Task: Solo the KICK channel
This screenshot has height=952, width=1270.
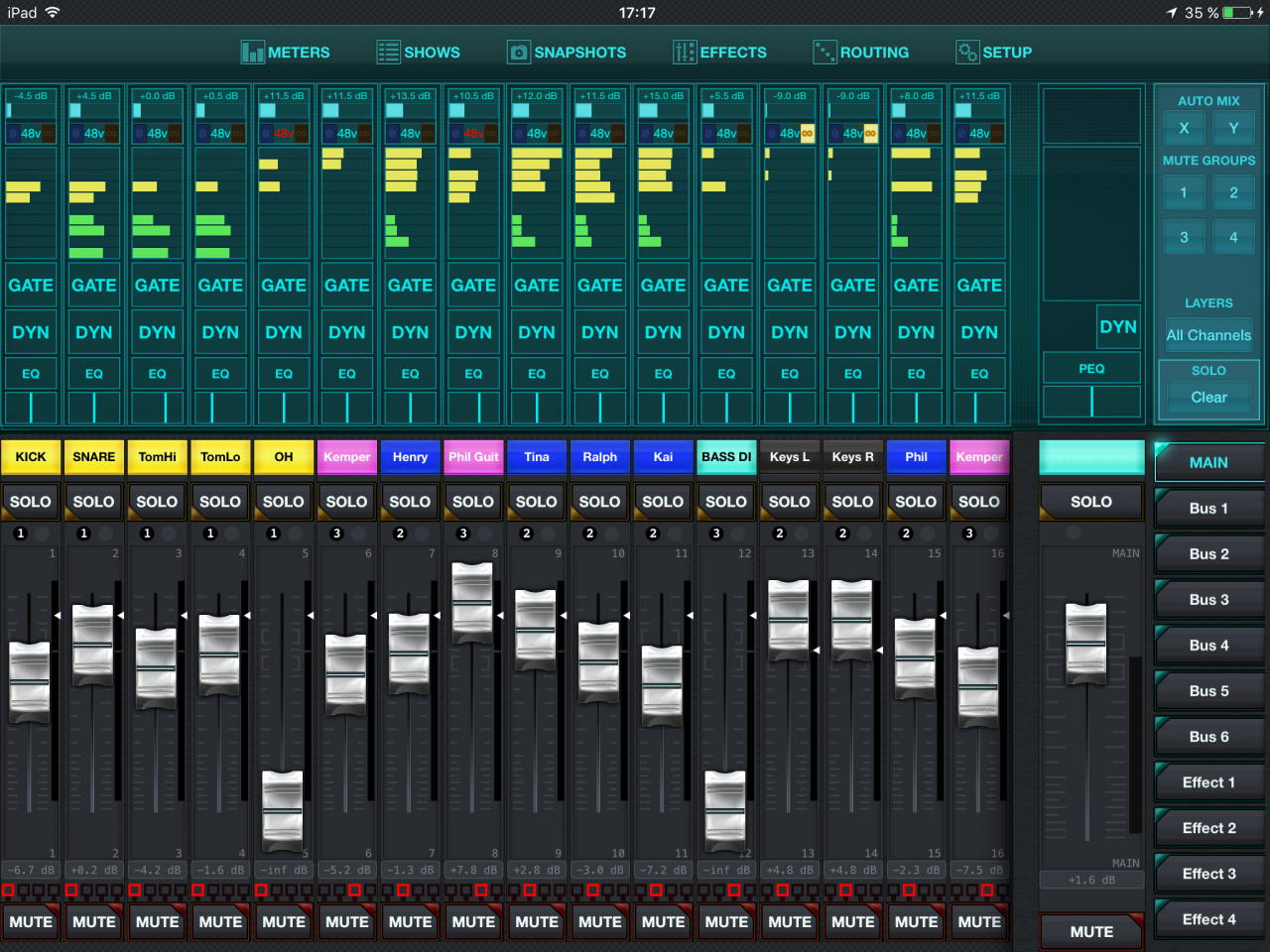Action: (31, 502)
